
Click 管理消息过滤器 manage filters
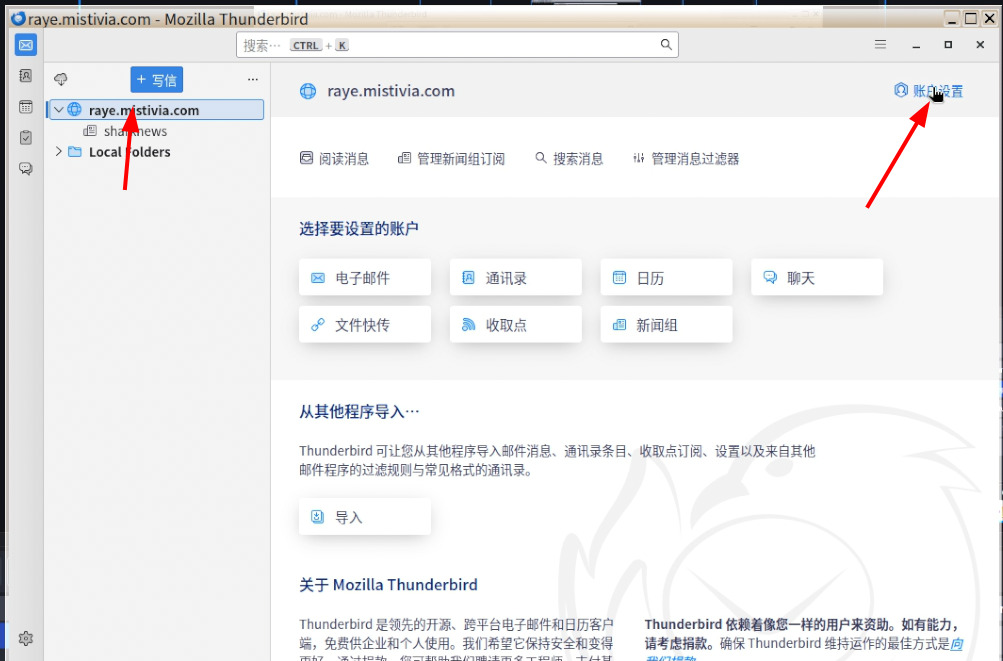pyautogui.click(x=686, y=159)
